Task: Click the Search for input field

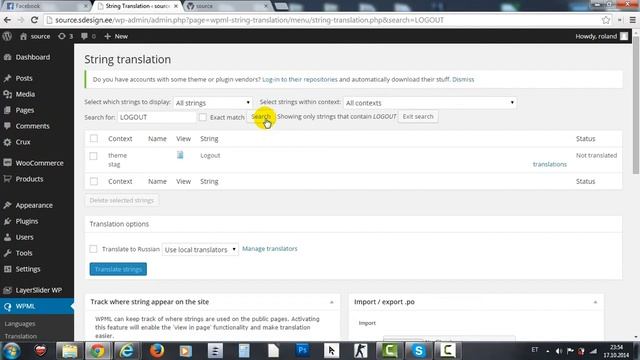Action: coord(157,117)
